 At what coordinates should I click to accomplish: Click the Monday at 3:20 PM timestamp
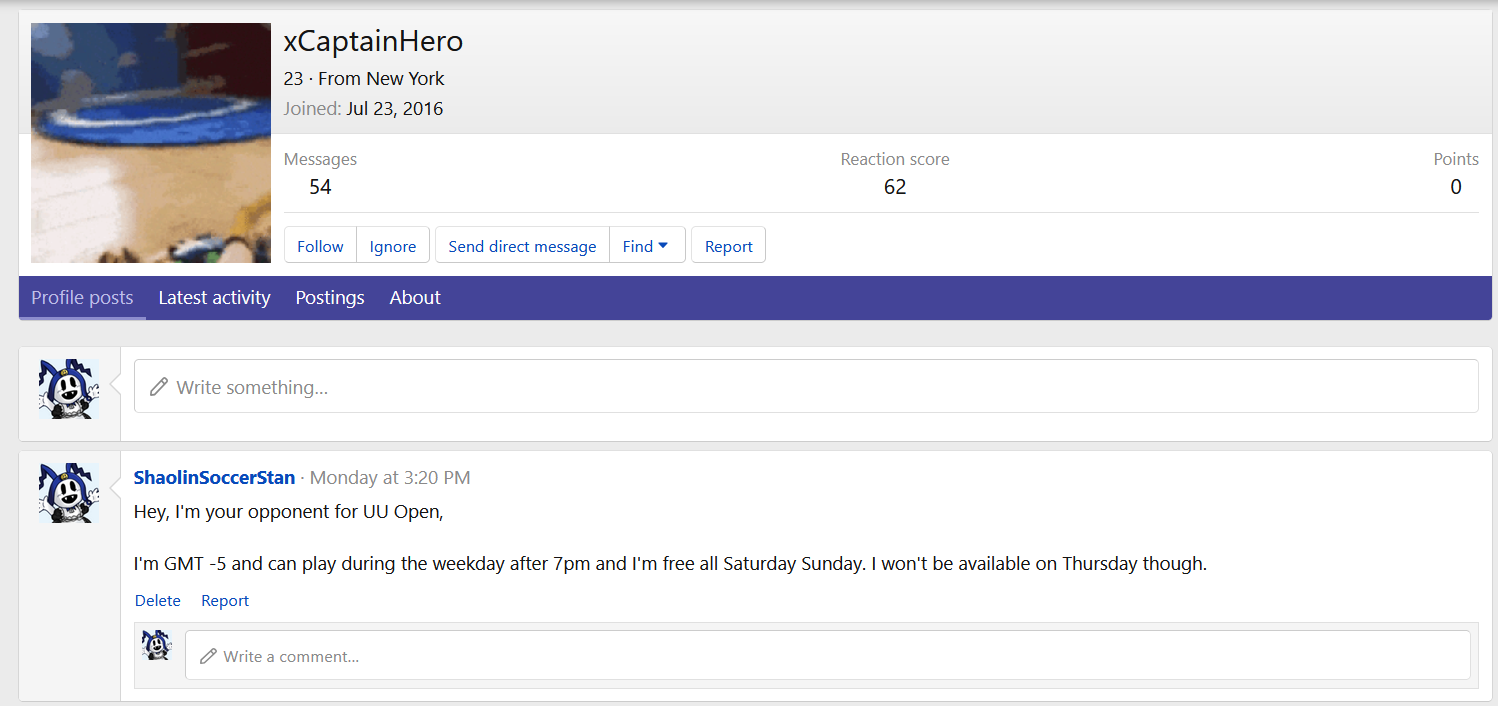coord(390,478)
